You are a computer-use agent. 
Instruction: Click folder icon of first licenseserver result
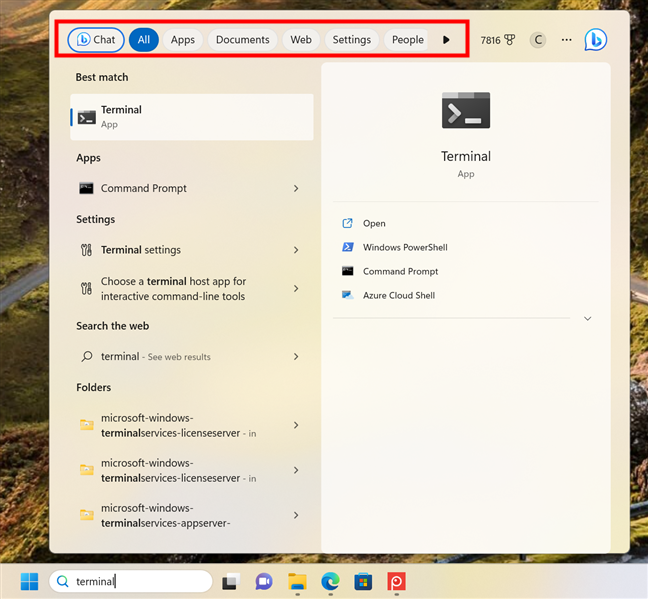click(86, 425)
